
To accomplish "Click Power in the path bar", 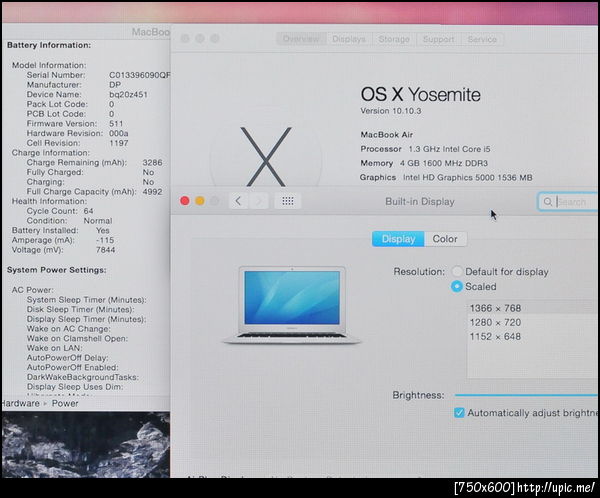I will [x=65, y=403].
